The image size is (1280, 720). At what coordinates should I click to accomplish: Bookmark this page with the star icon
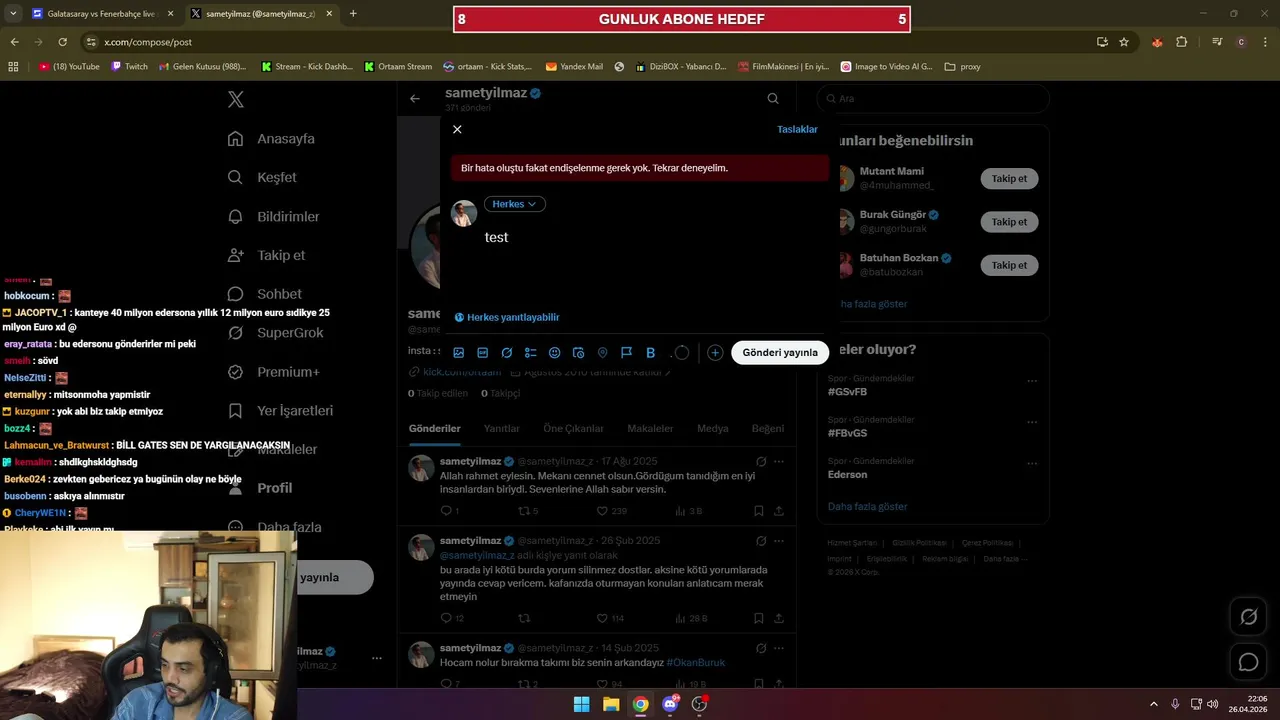tap(1124, 42)
